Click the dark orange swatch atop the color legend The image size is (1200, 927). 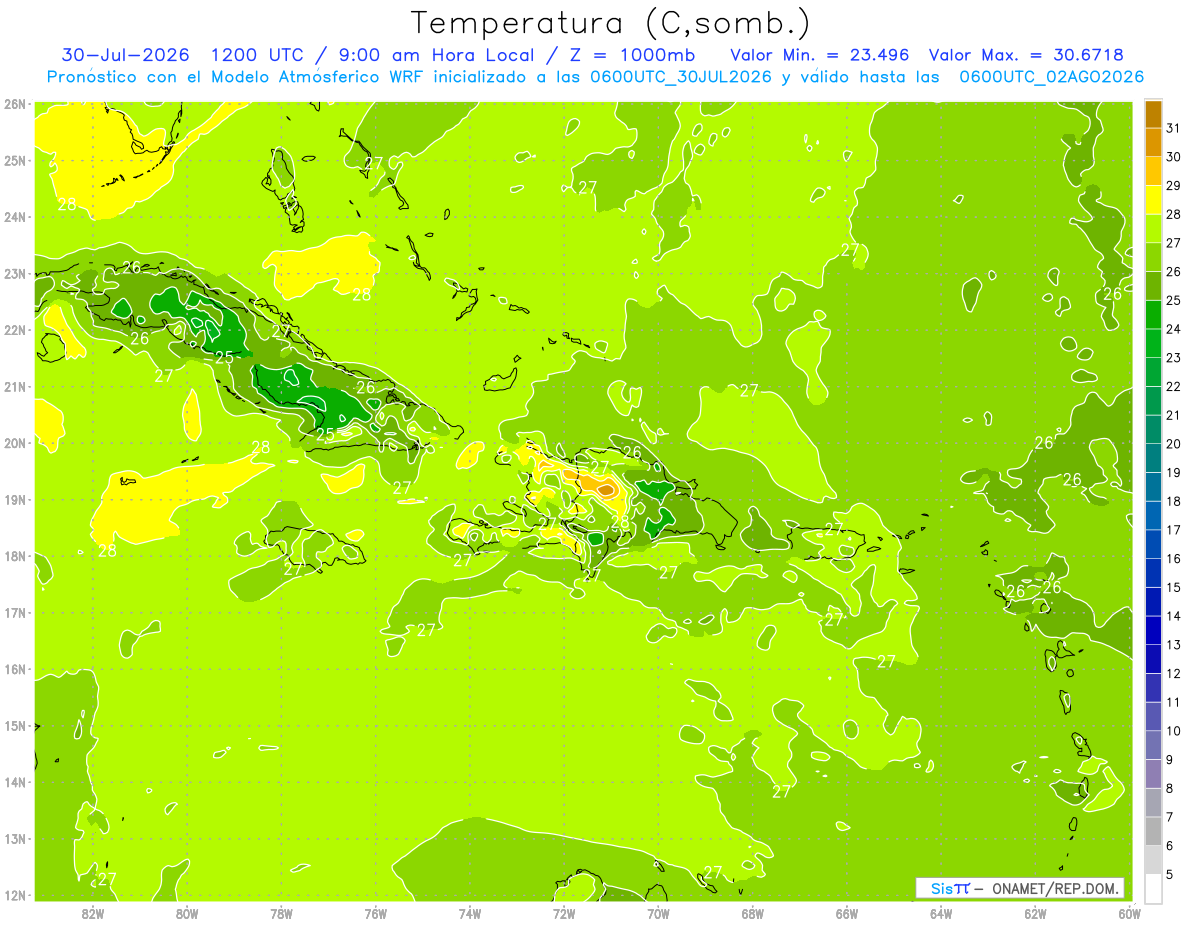point(1153,115)
